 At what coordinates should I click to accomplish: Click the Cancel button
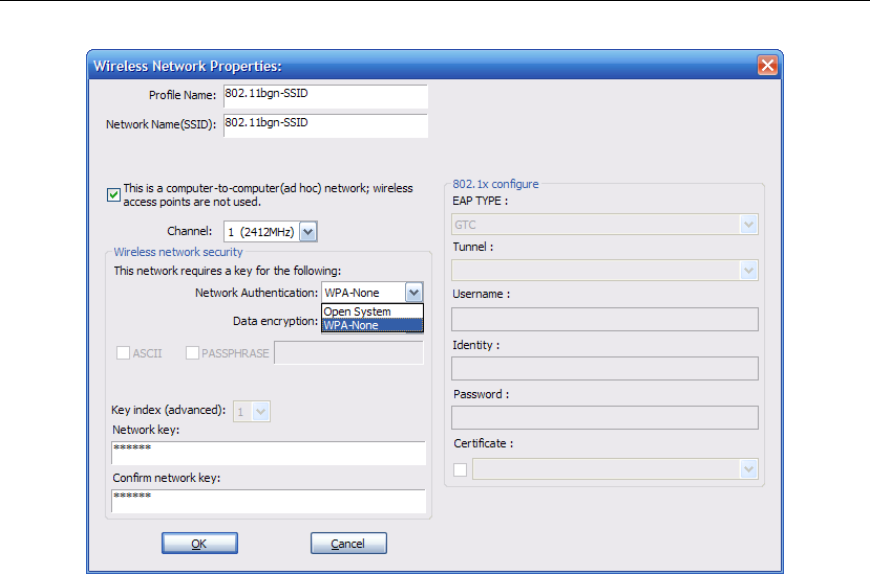pyautogui.click(x=348, y=543)
